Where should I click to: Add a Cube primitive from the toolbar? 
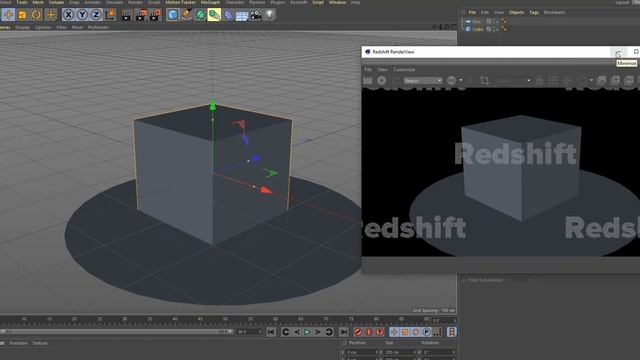coord(173,15)
